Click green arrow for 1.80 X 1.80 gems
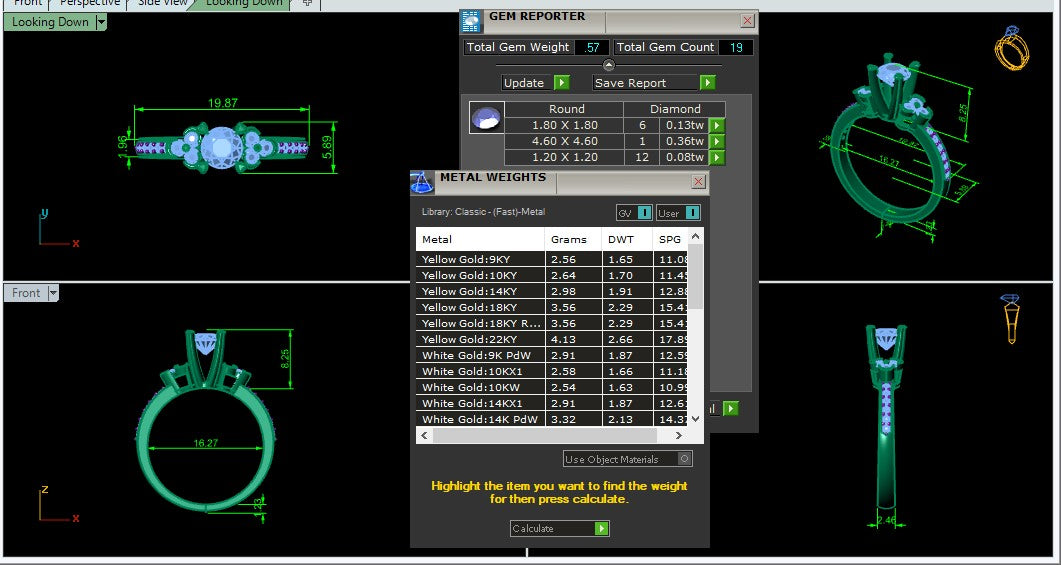The height and width of the screenshot is (565, 1061). (717, 125)
